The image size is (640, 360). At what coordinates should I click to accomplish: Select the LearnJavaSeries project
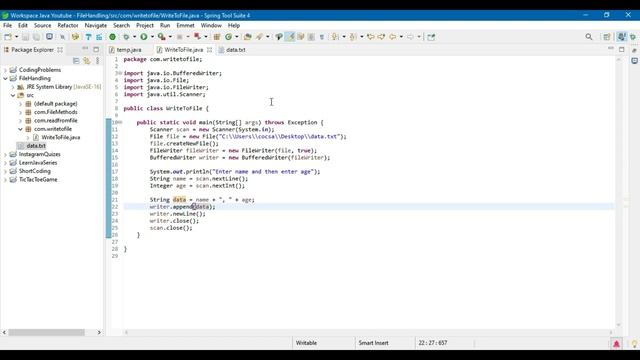click(x=38, y=163)
